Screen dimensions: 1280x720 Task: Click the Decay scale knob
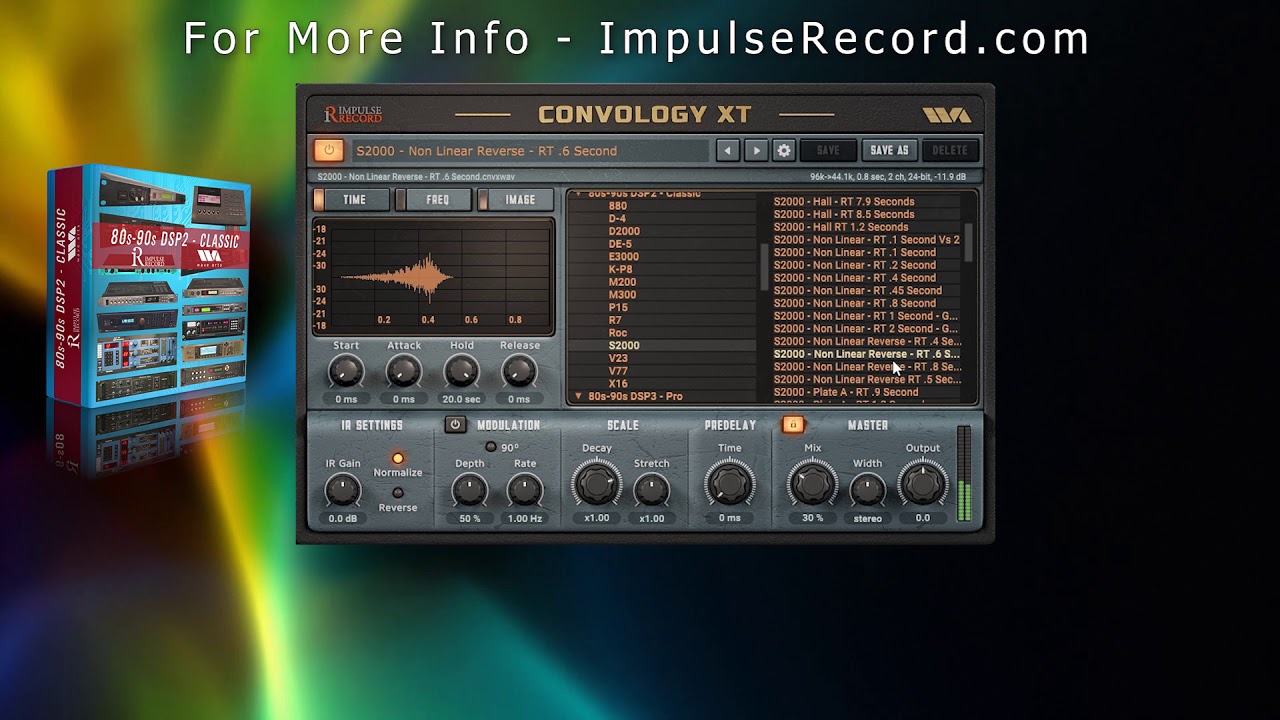click(596, 484)
